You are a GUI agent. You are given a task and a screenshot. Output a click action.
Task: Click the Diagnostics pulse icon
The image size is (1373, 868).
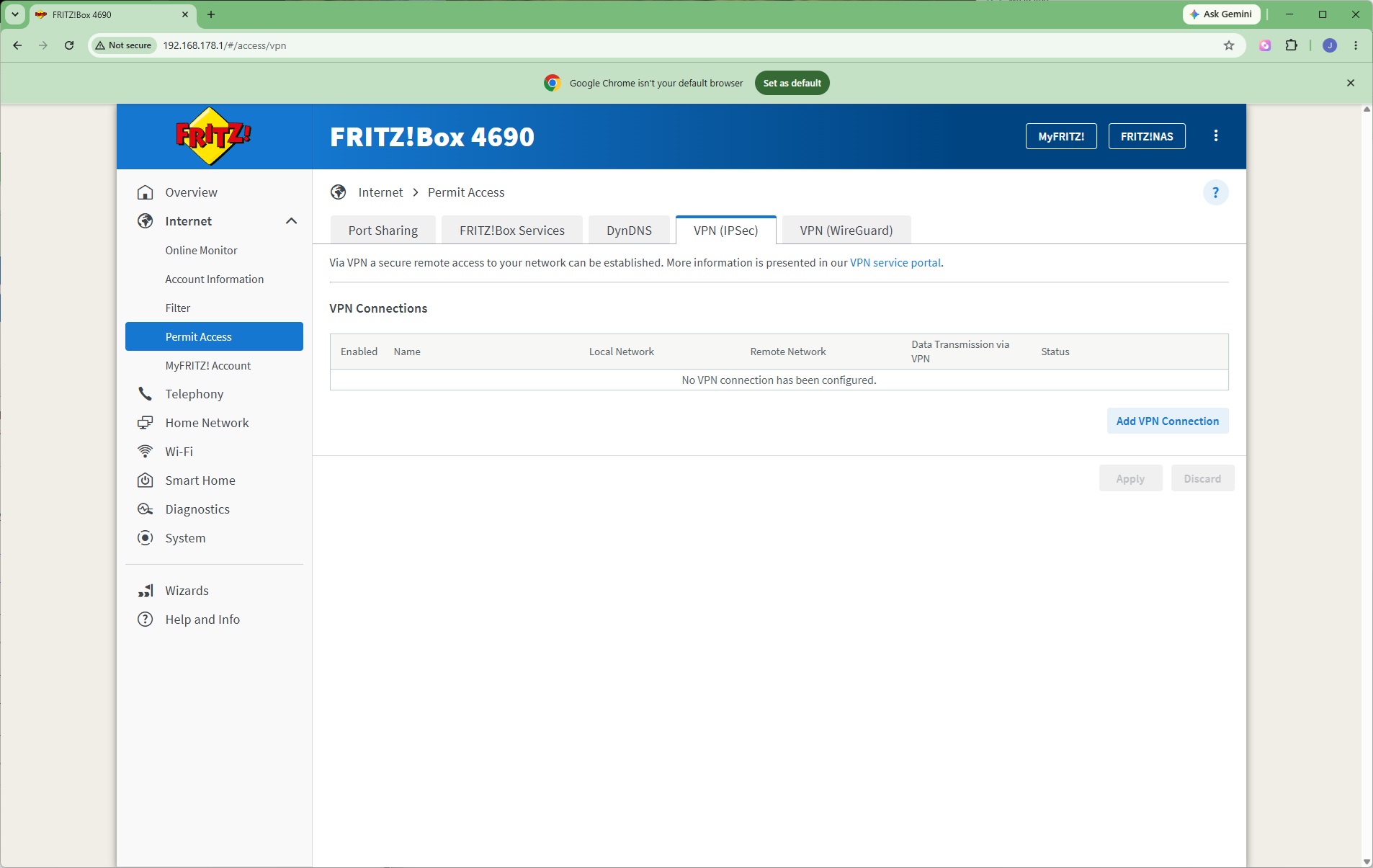[x=146, y=509]
